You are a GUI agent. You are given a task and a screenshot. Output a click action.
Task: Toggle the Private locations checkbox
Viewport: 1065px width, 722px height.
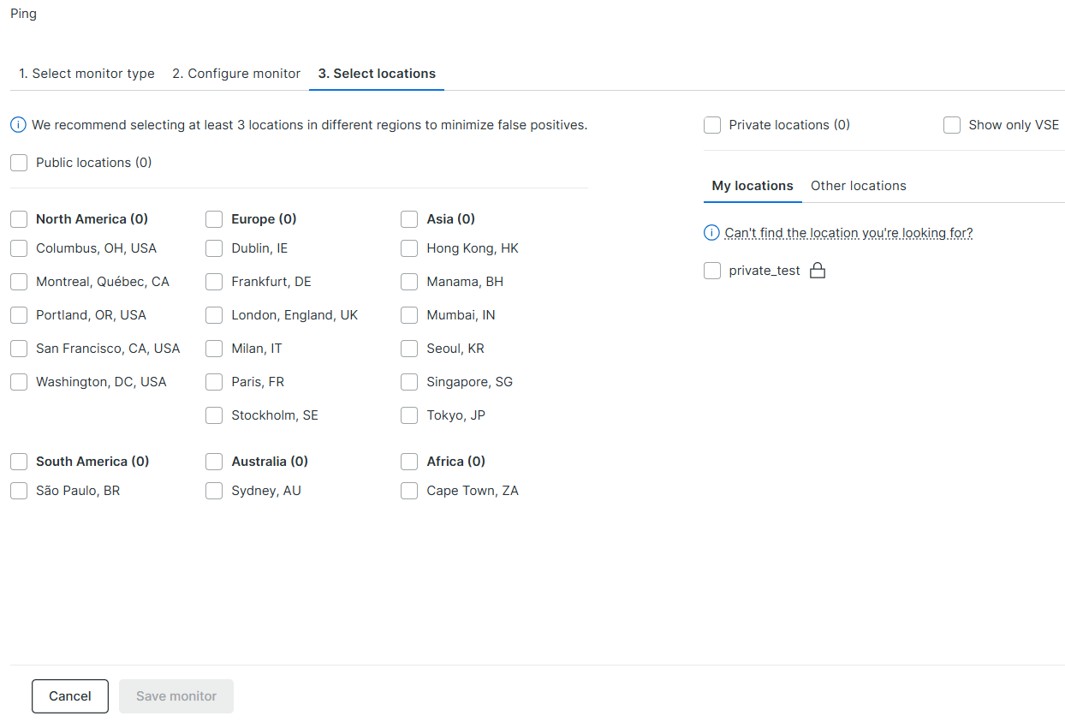pyautogui.click(x=712, y=125)
